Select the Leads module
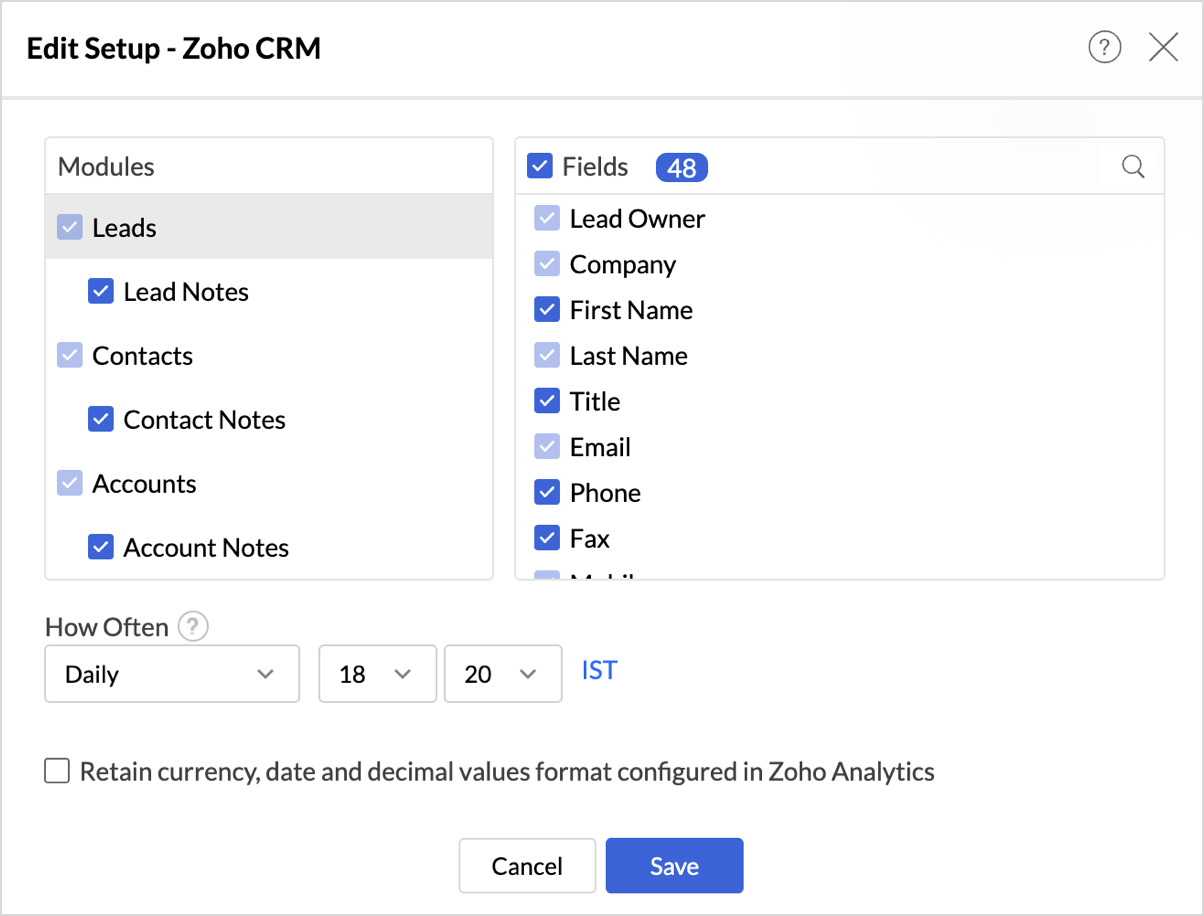The height and width of the screenshot is (916, 1204). [125, 228]
